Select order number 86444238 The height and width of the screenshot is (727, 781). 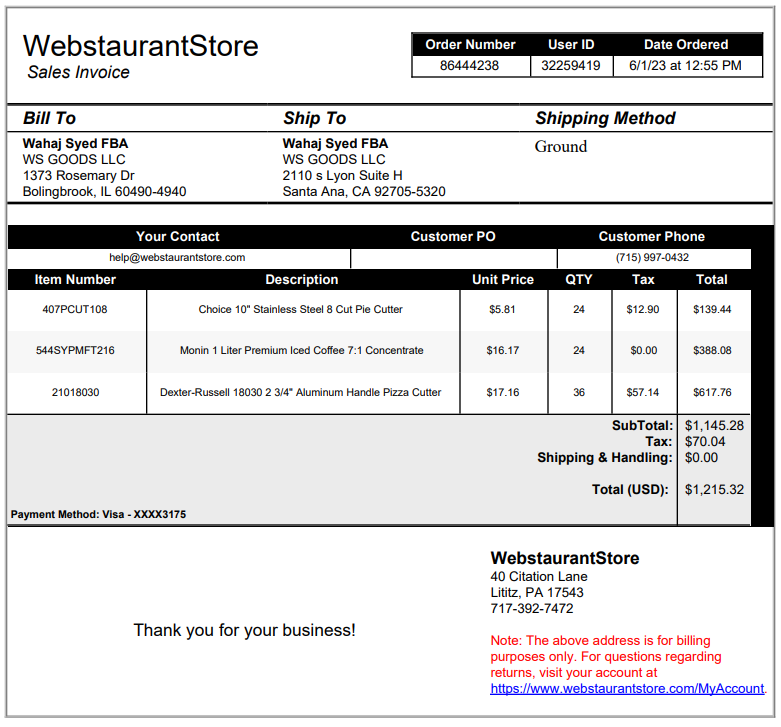469,66
